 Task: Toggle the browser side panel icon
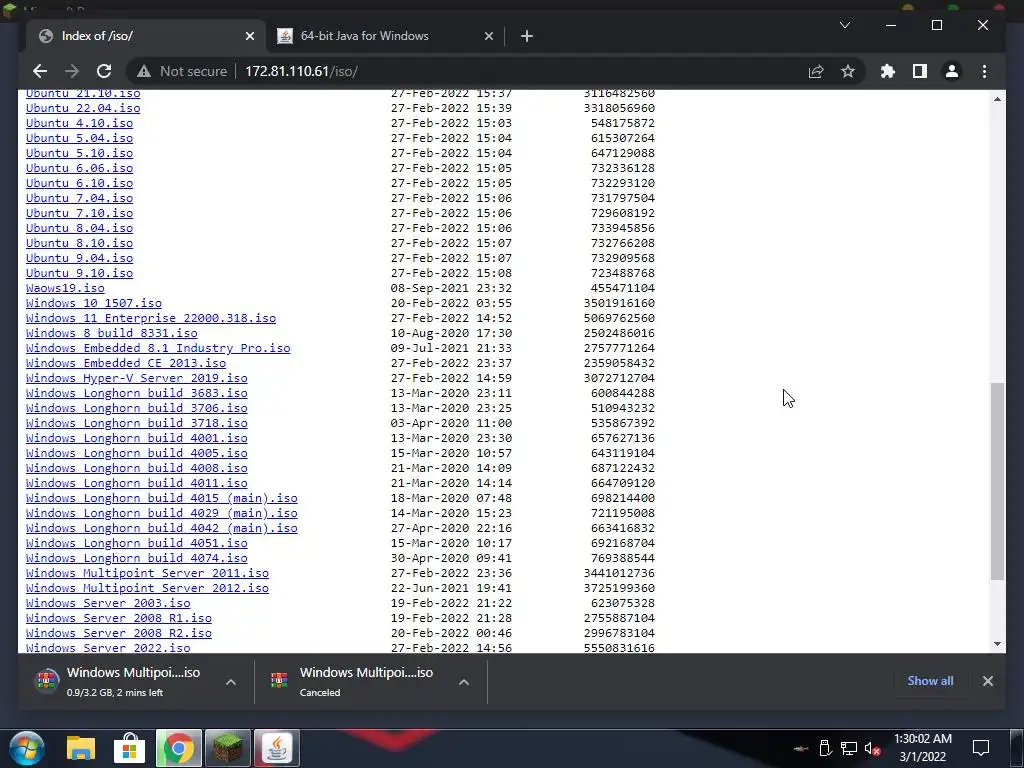pos(920,71)
